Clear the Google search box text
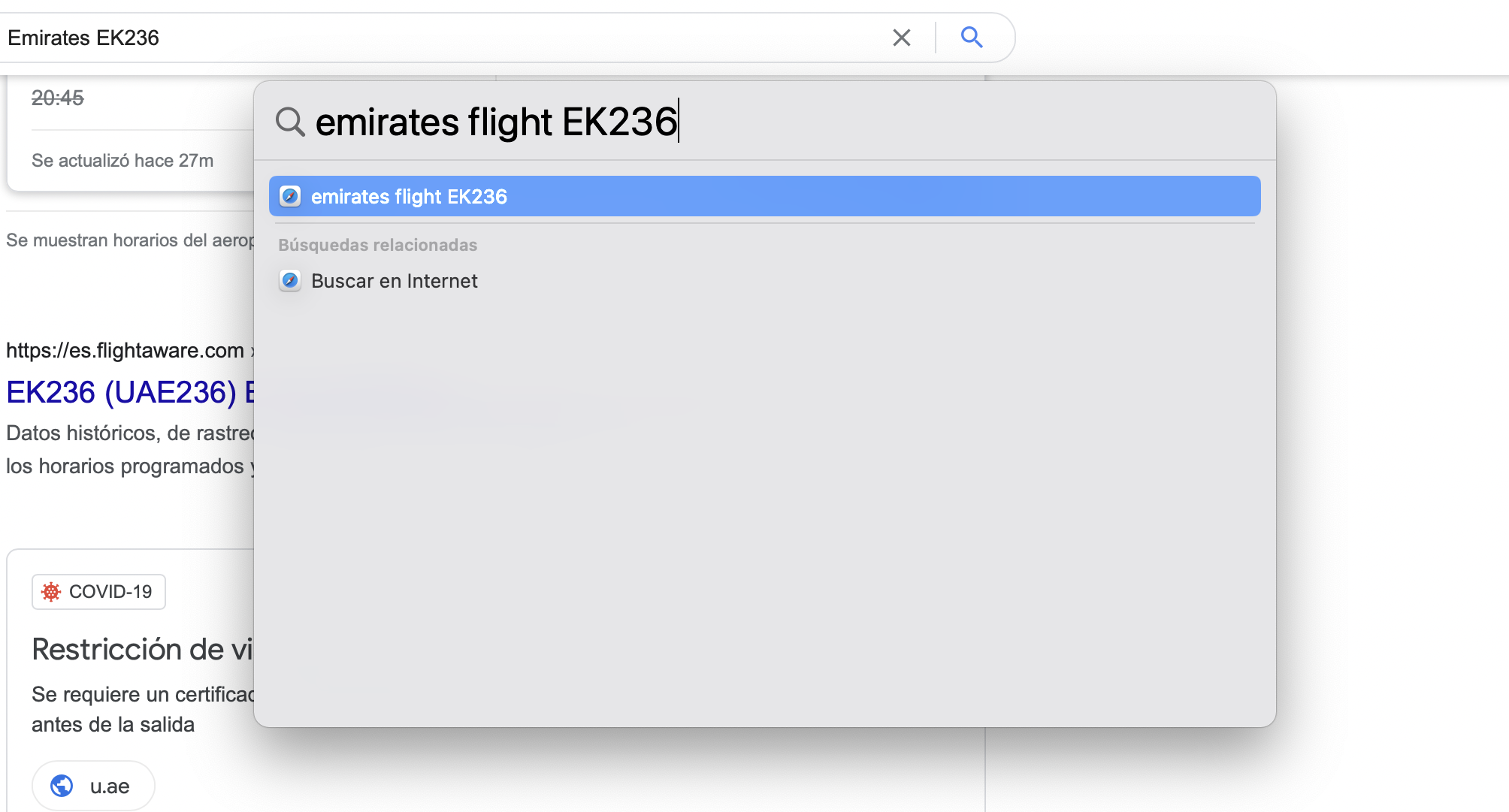Image resolution: width=1509 pixels, height=812 pixels. click(x=901, y=38)
